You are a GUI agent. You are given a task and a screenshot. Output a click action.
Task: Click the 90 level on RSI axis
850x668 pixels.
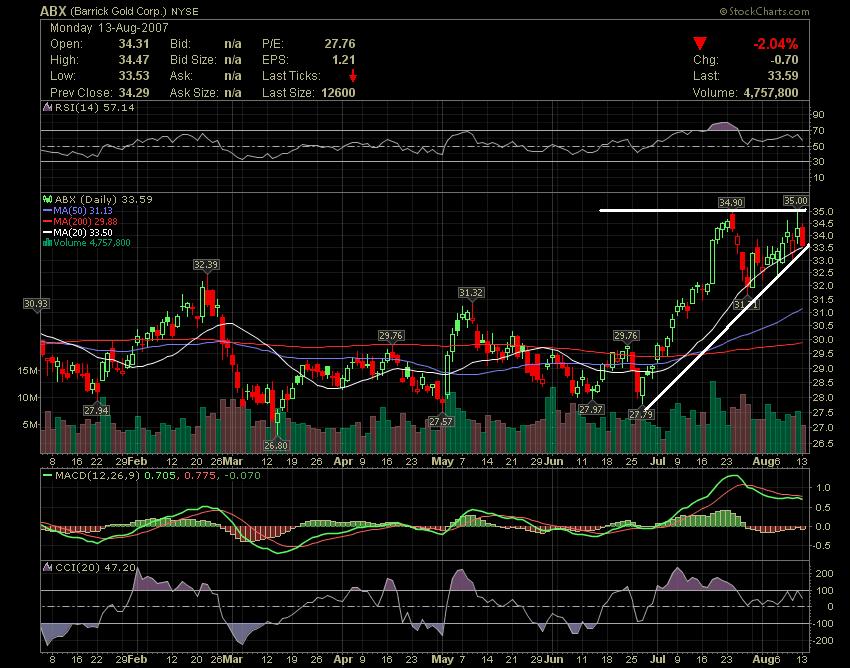(x=819, y=114)
